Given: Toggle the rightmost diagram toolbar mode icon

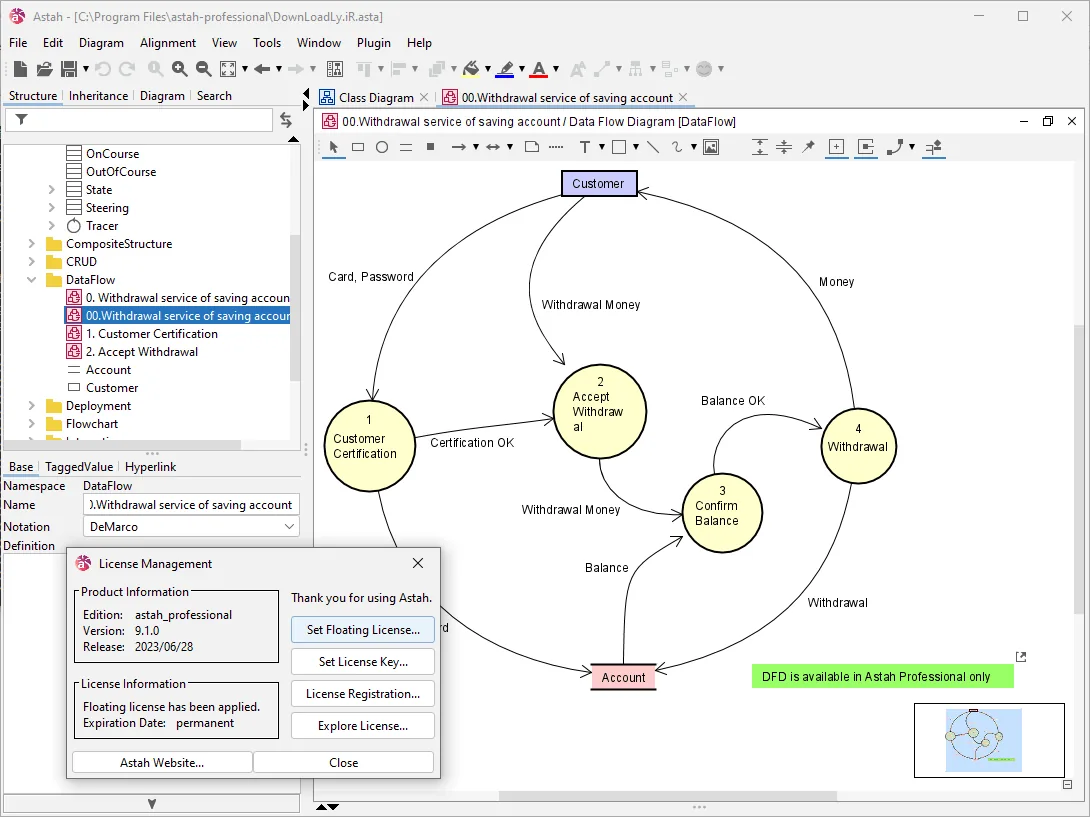Looking at the screenshot, I should (x=934, y=147).
